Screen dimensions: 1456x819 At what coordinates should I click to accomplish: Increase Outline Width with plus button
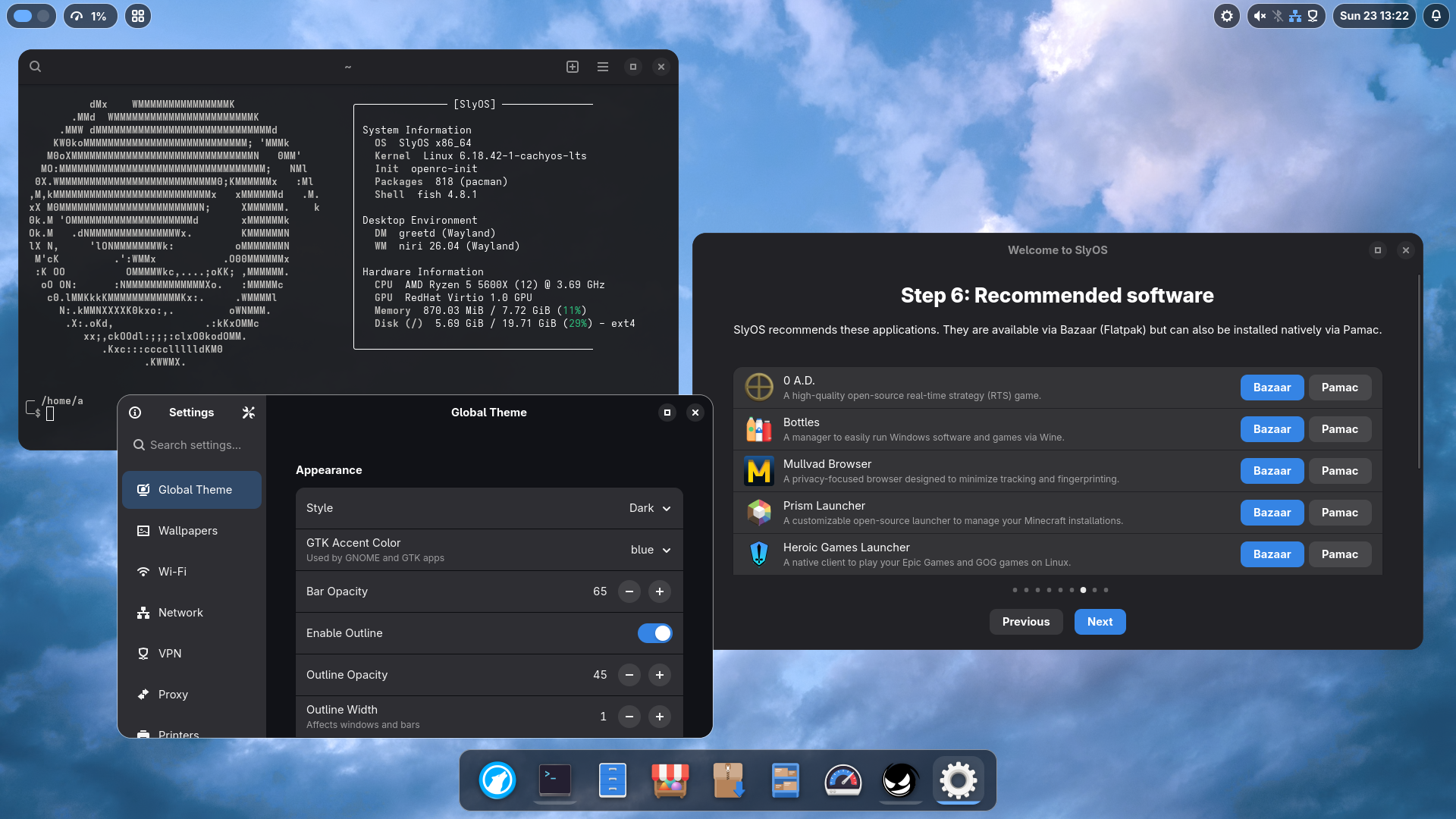pyautogui.click(x=660, y=717)
